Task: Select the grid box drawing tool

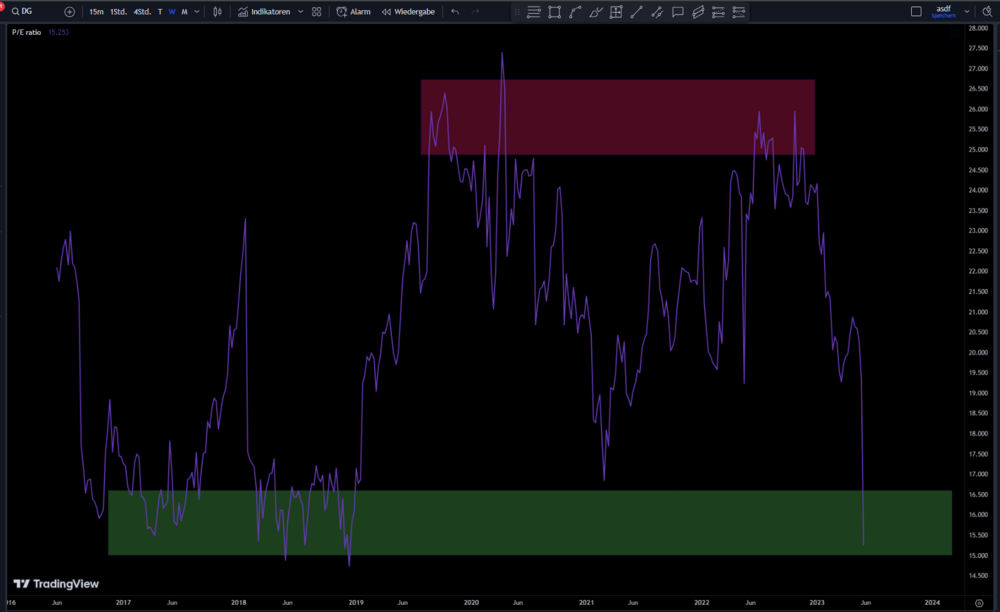Action: tap(616, 11)
